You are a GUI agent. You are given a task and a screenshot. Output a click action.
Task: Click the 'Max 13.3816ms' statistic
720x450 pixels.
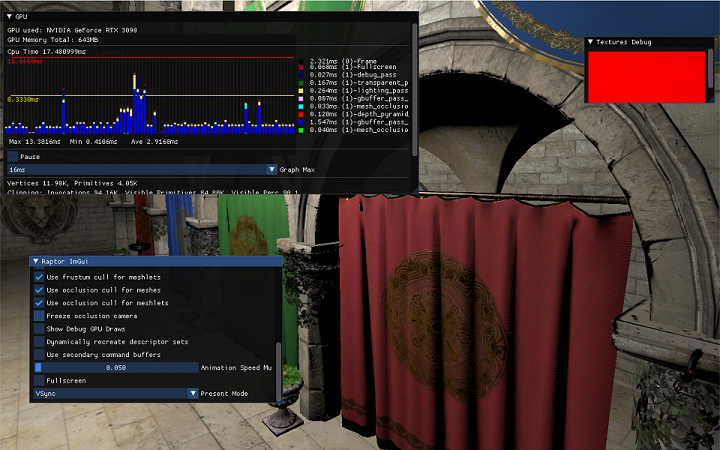[35, 142]
